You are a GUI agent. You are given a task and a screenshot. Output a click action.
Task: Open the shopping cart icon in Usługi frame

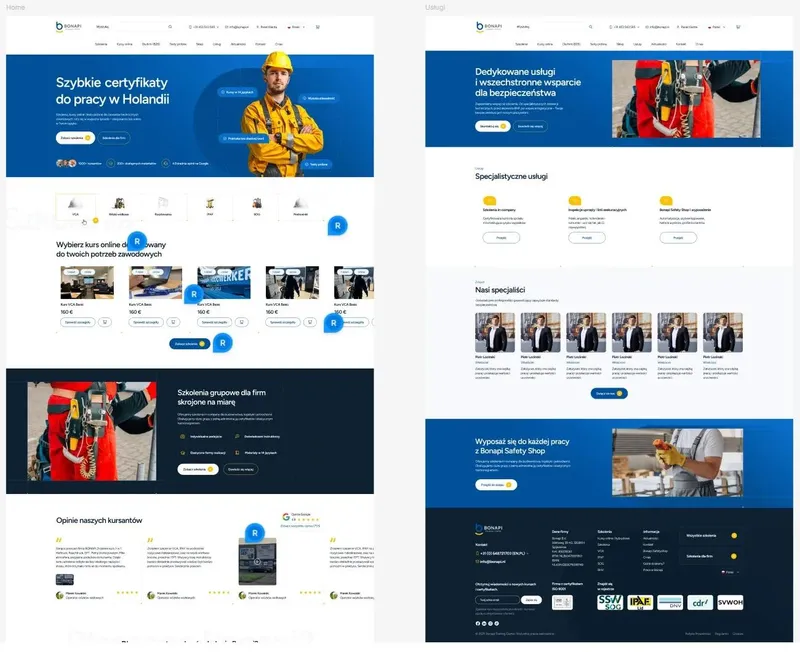tap(738, 27)
